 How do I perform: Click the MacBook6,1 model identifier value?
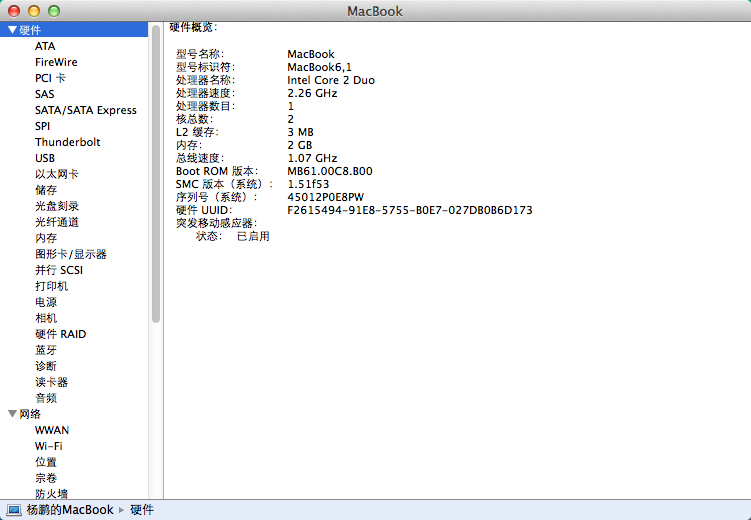[319, 67]
